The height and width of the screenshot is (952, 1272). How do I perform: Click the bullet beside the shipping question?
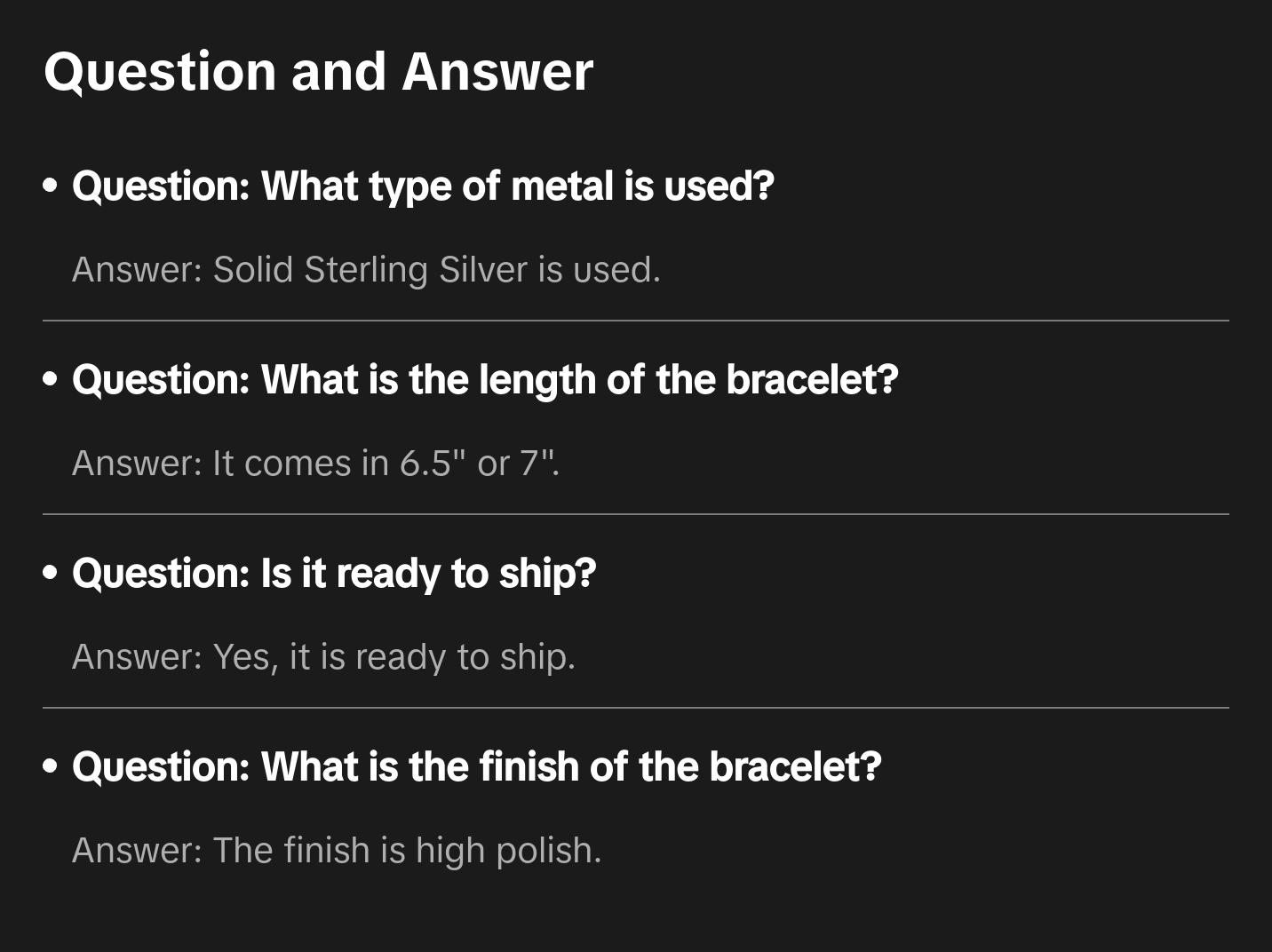click(x=51, y=574)
